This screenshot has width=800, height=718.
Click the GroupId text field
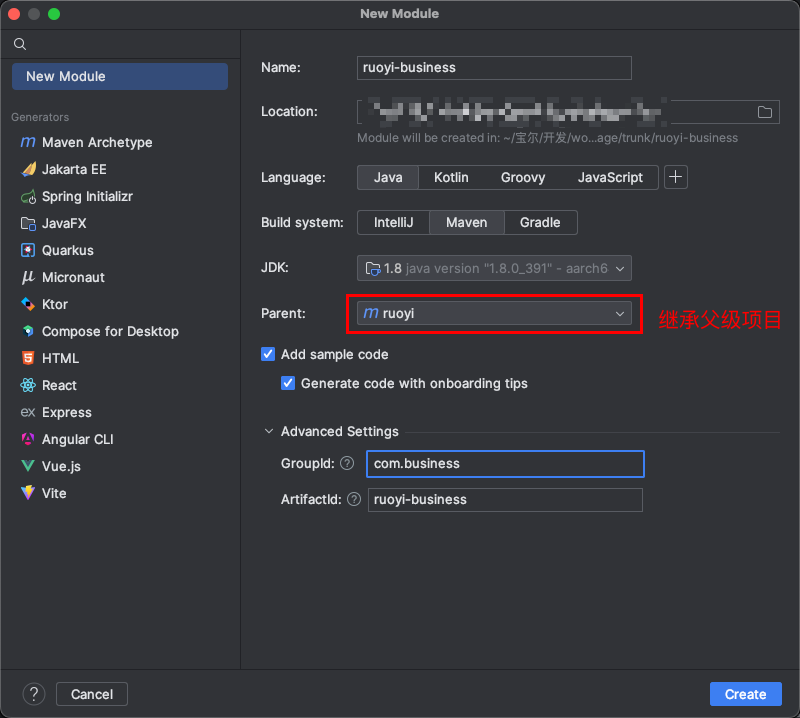click(505, 464)
